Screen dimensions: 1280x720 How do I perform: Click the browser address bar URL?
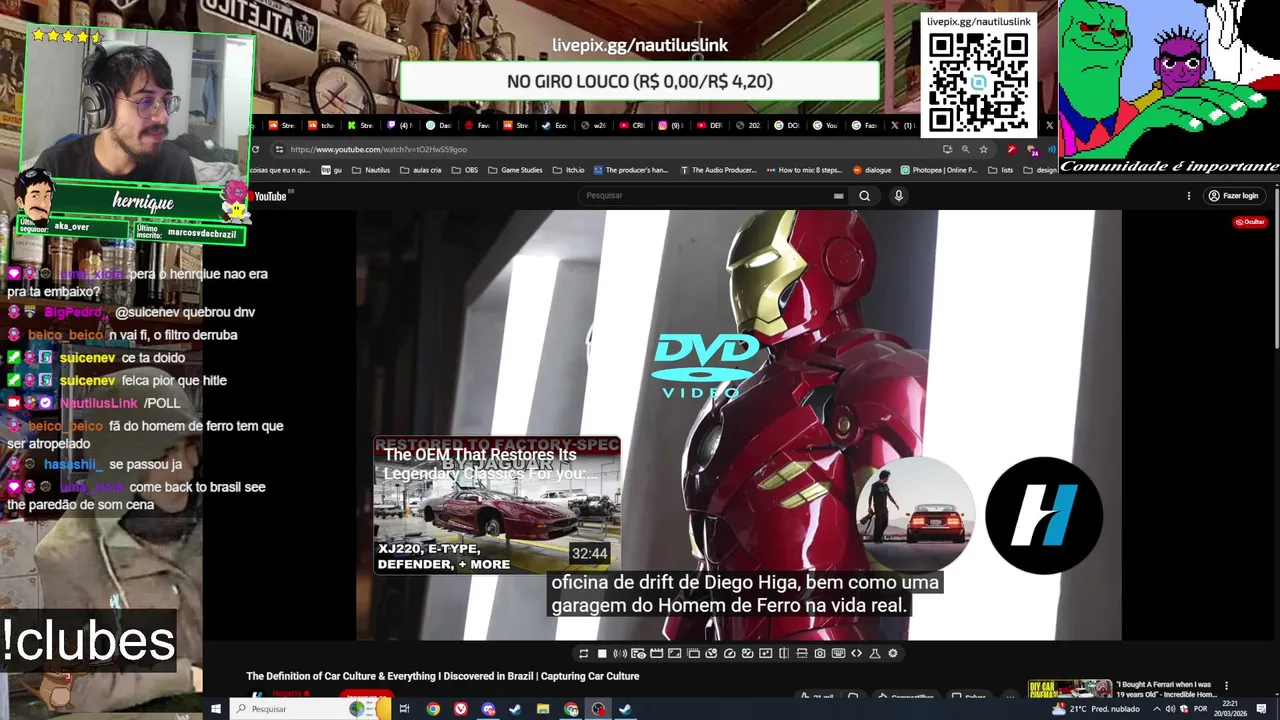(379, 149)
